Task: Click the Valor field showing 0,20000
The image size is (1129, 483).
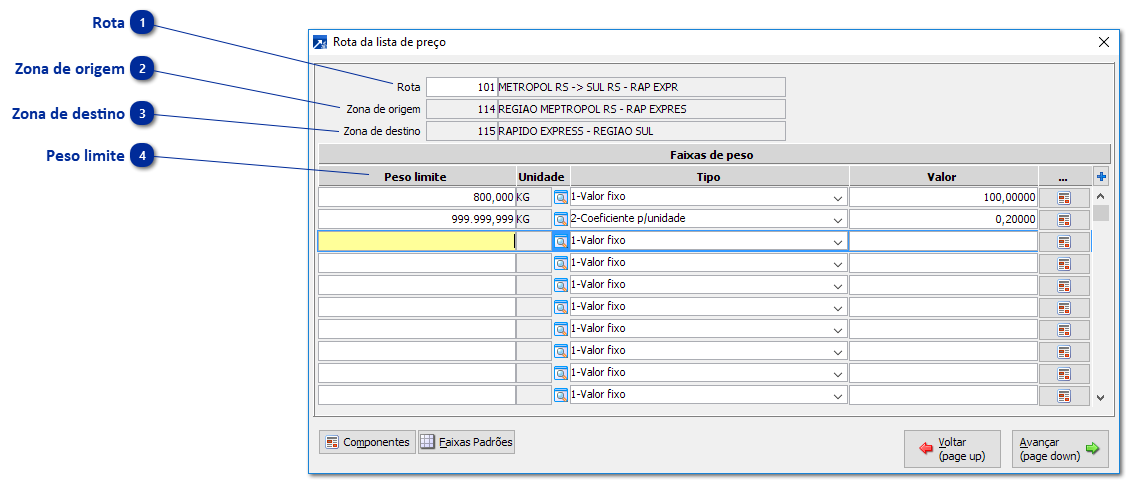Action: click(x=943, y=220)
